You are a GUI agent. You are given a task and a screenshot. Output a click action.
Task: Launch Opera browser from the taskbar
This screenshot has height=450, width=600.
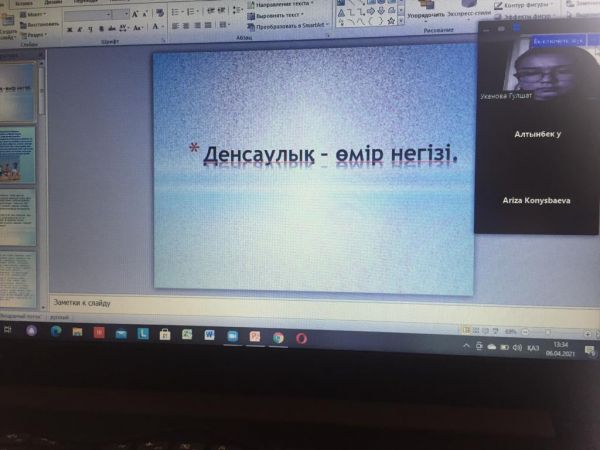tap(301, 337)
